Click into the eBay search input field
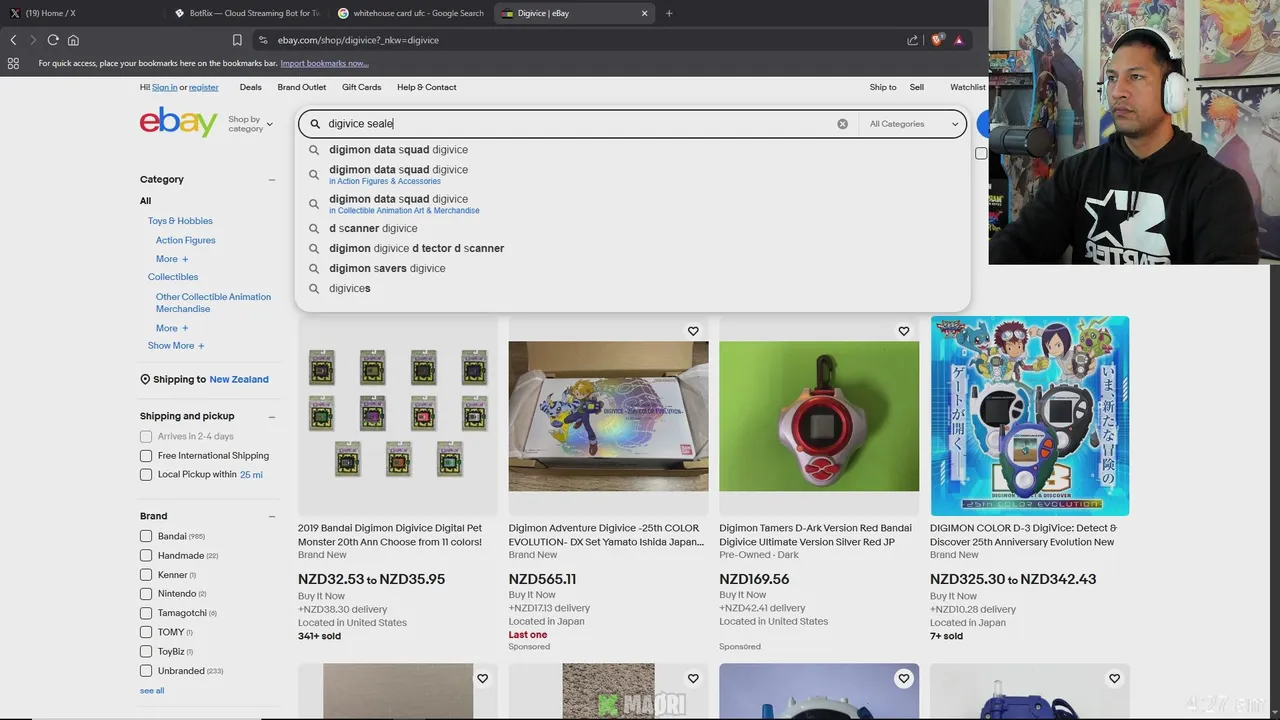The height and width of the screenshot is (720, 1280). point(580,124)
